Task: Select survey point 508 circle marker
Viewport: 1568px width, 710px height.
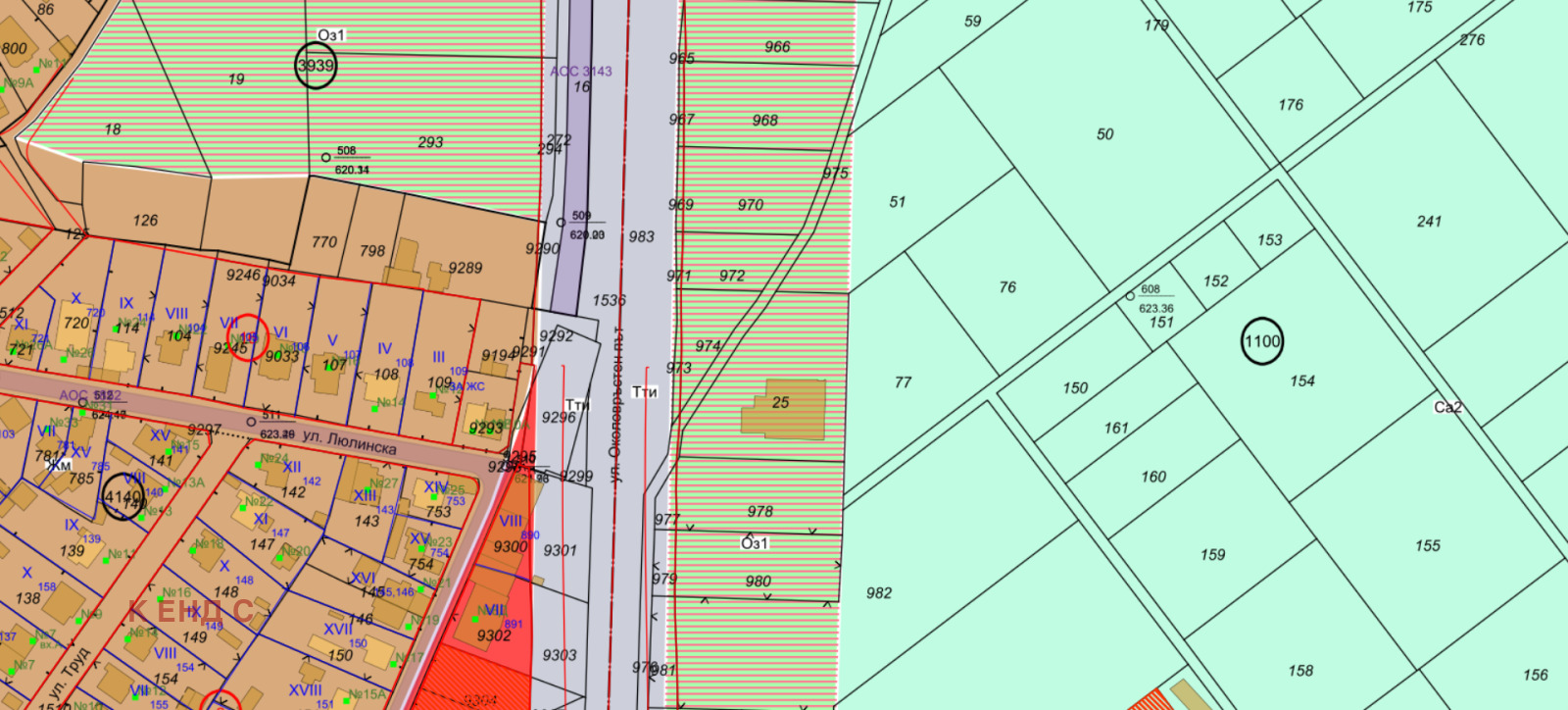Action: tap(326, 157)
